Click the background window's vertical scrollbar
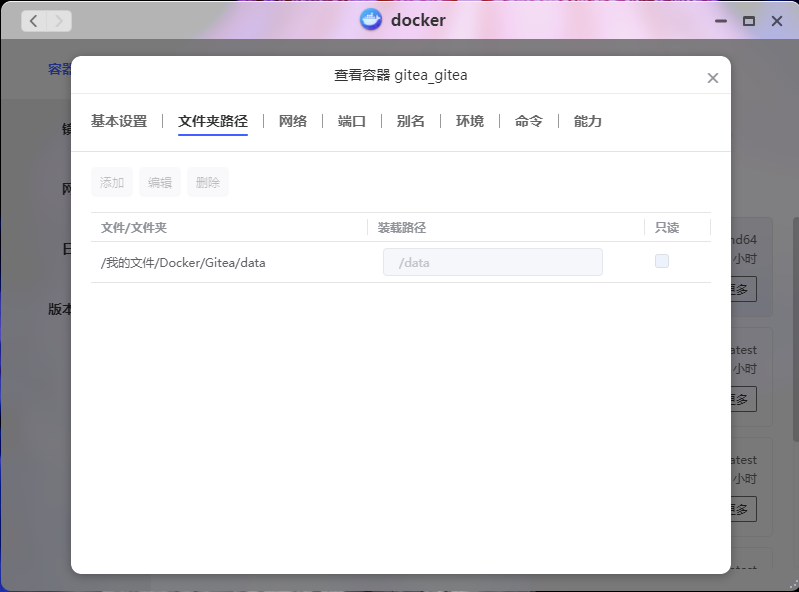 [x=795, y=330]
